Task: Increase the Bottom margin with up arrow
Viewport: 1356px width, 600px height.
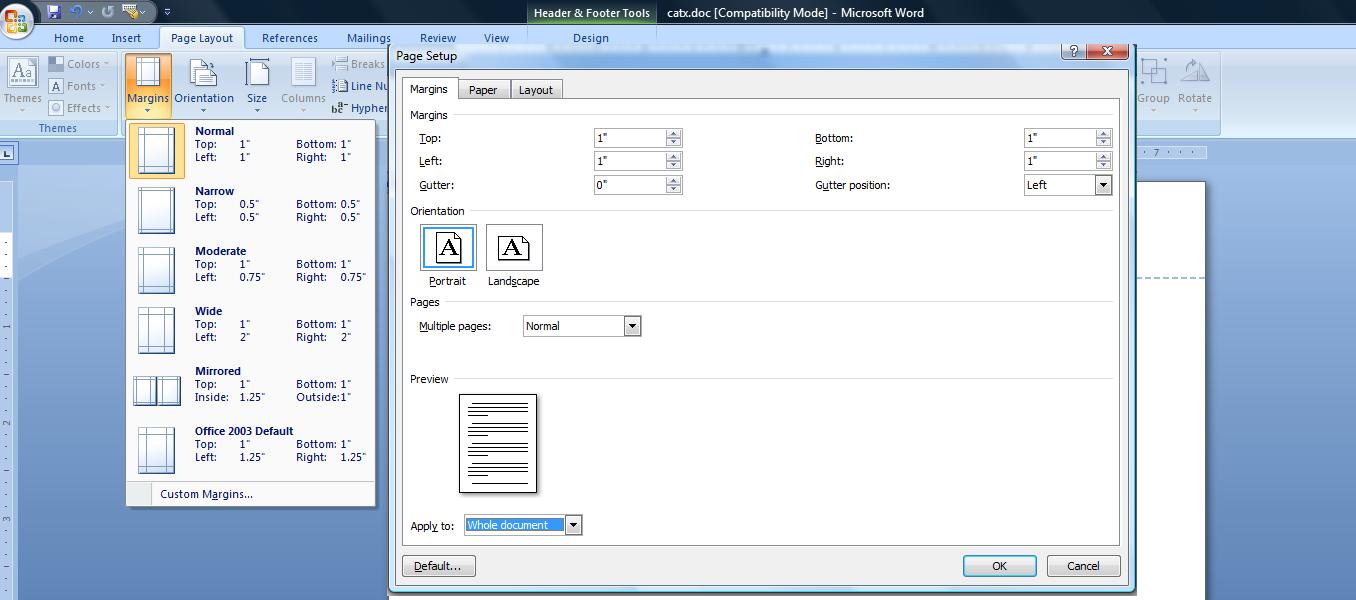Action: [x=1104, y=134]
